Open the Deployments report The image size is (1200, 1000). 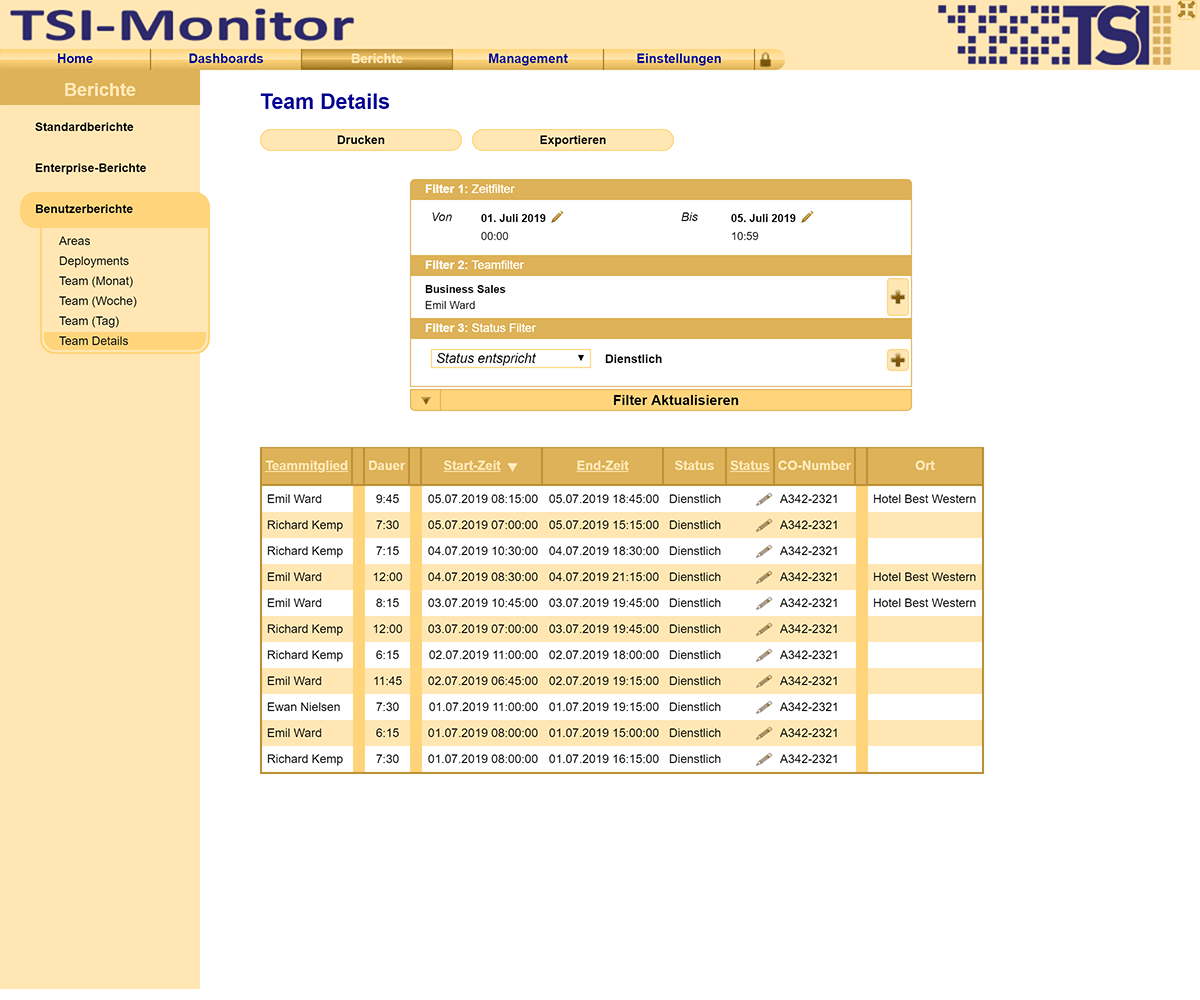pyautogui.click(x=94, y=261)
